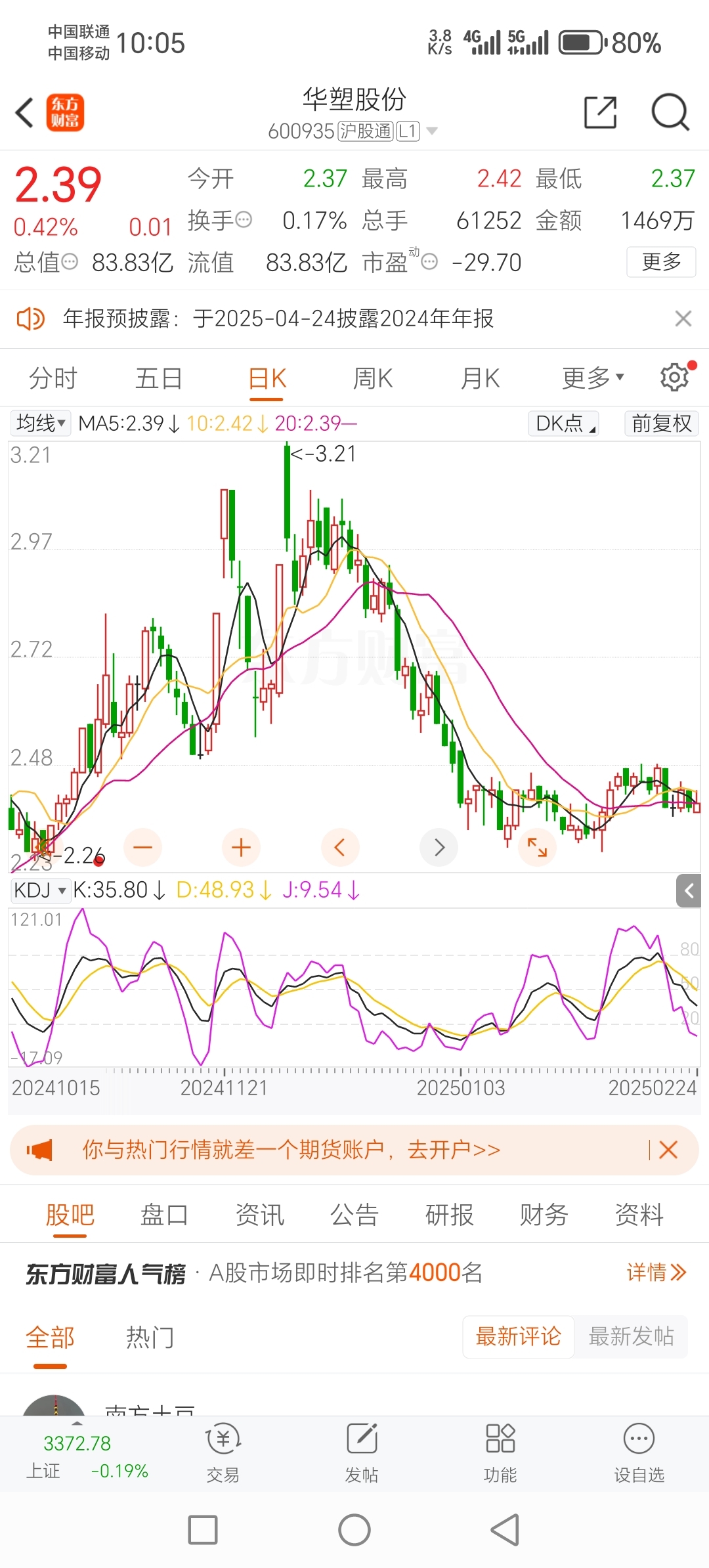Collapse the indicator side panel arrow
The width and height of the screenshot is (709, 1568).
click(689, 890)
